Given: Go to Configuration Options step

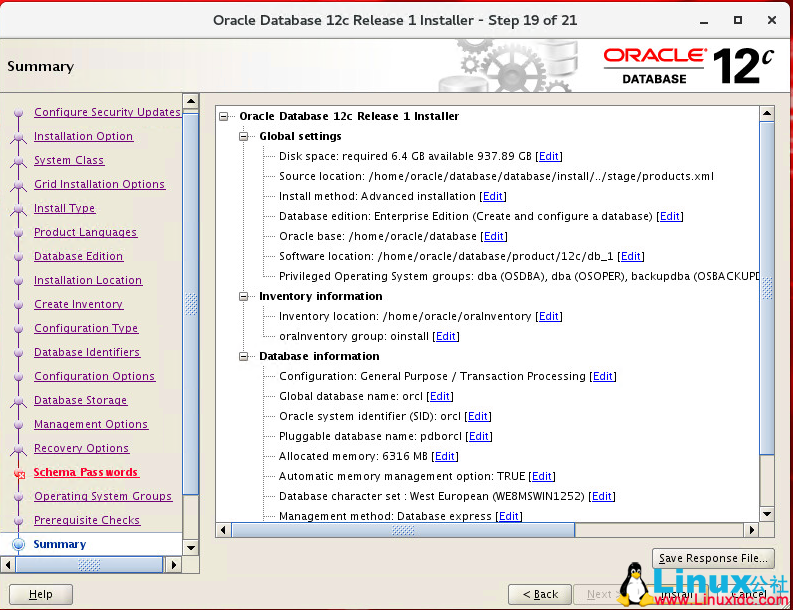Looking at the screenshot, I should click(95, 377).
